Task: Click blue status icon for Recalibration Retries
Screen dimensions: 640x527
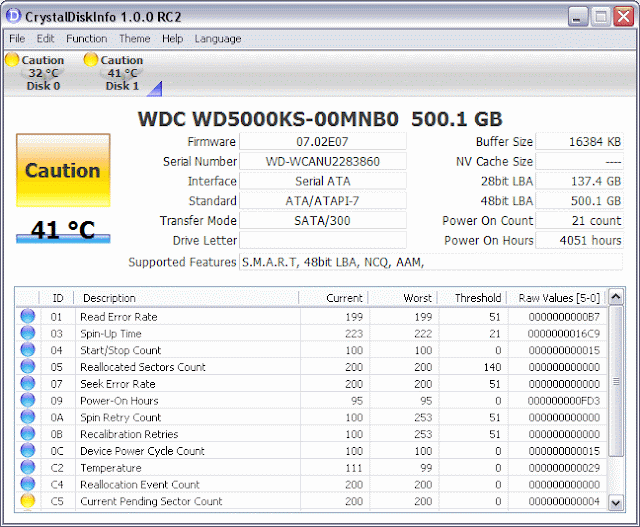Action: pyautogui.click(x=28, y=434)
